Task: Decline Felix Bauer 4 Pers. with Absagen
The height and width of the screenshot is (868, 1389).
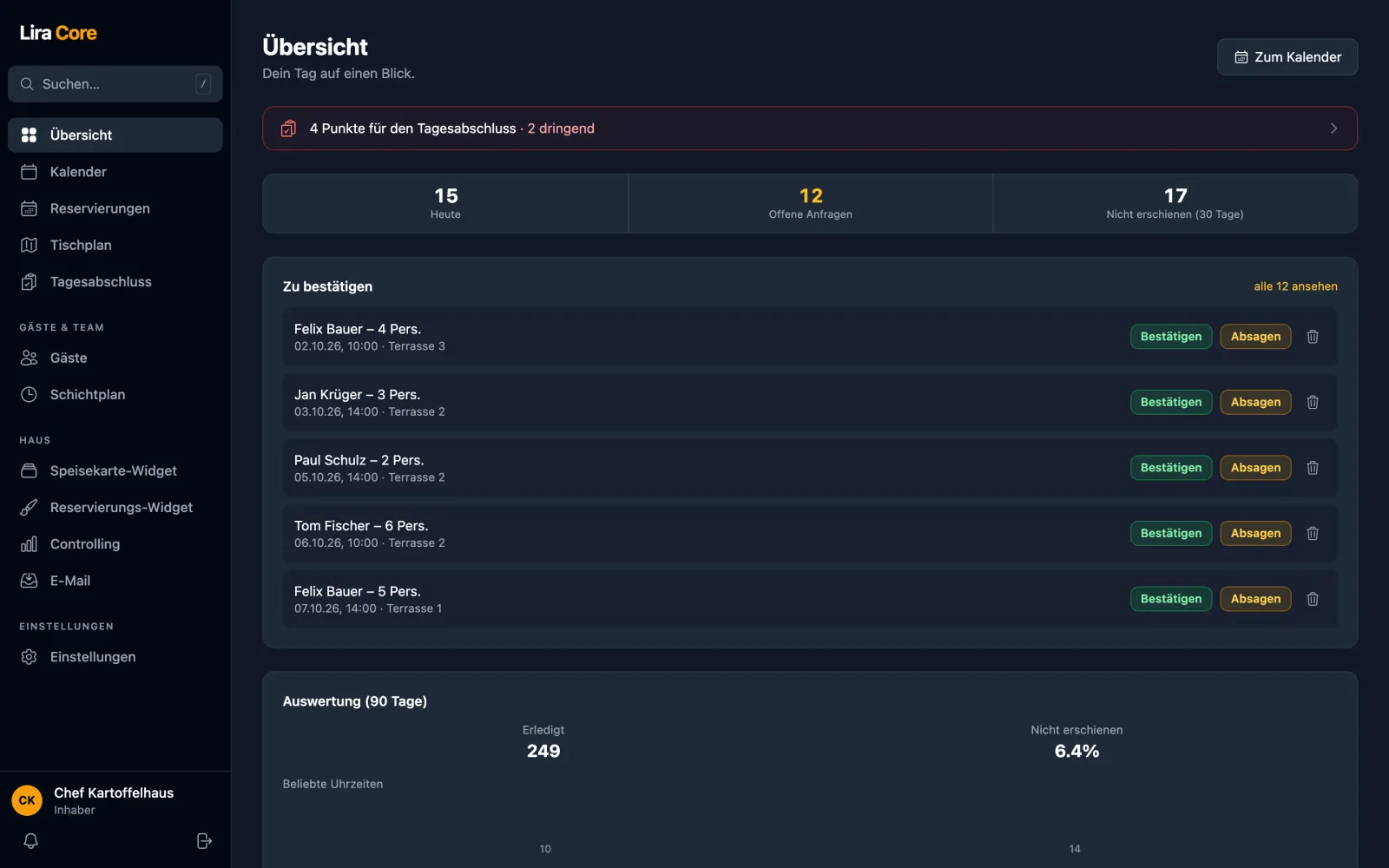Action: click(1255, 337)
